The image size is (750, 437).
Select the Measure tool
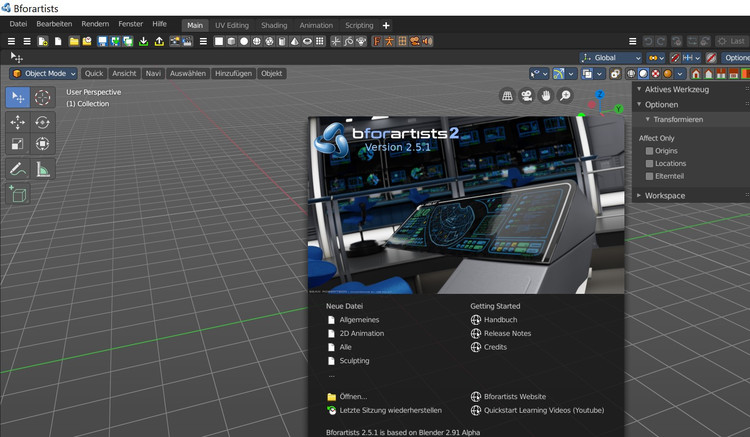click(x=42, y=169)
